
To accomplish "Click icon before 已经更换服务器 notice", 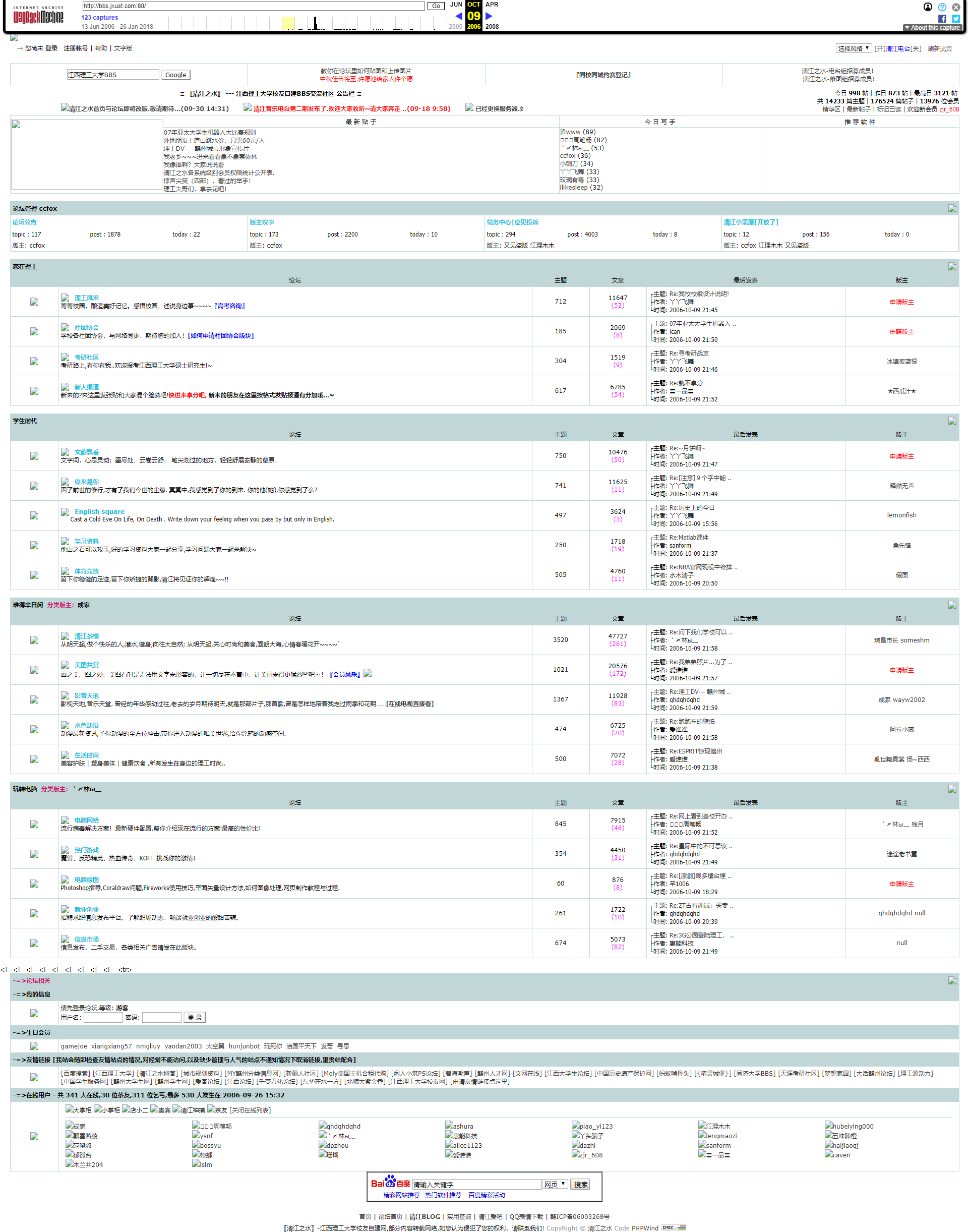I will pyautogui.click(x=469, y=107).
